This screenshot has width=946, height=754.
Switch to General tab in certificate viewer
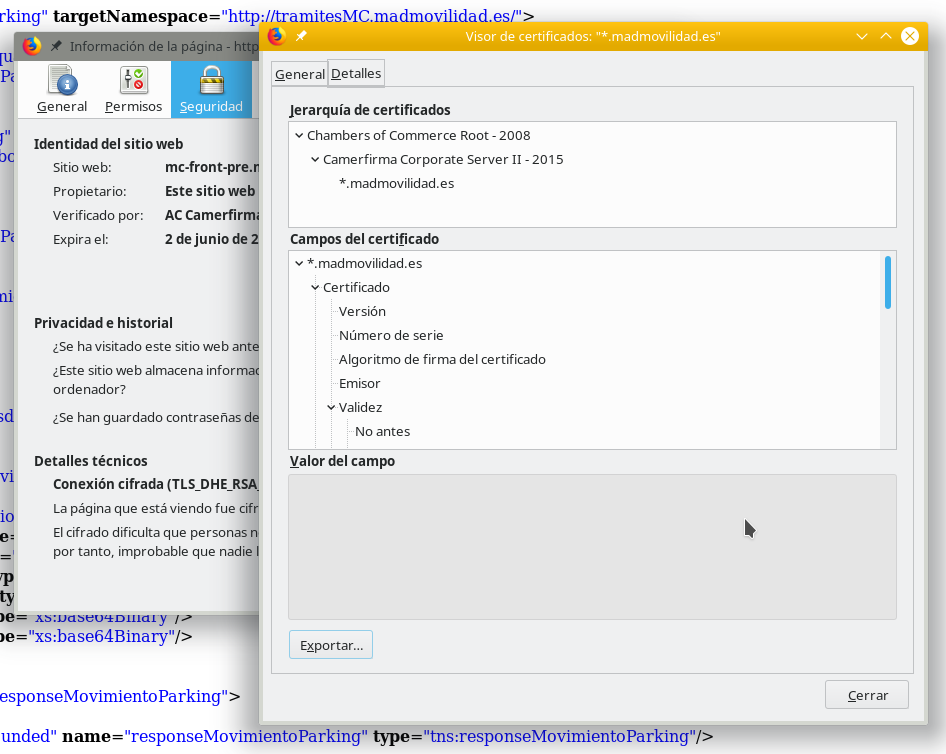point(300,74)
